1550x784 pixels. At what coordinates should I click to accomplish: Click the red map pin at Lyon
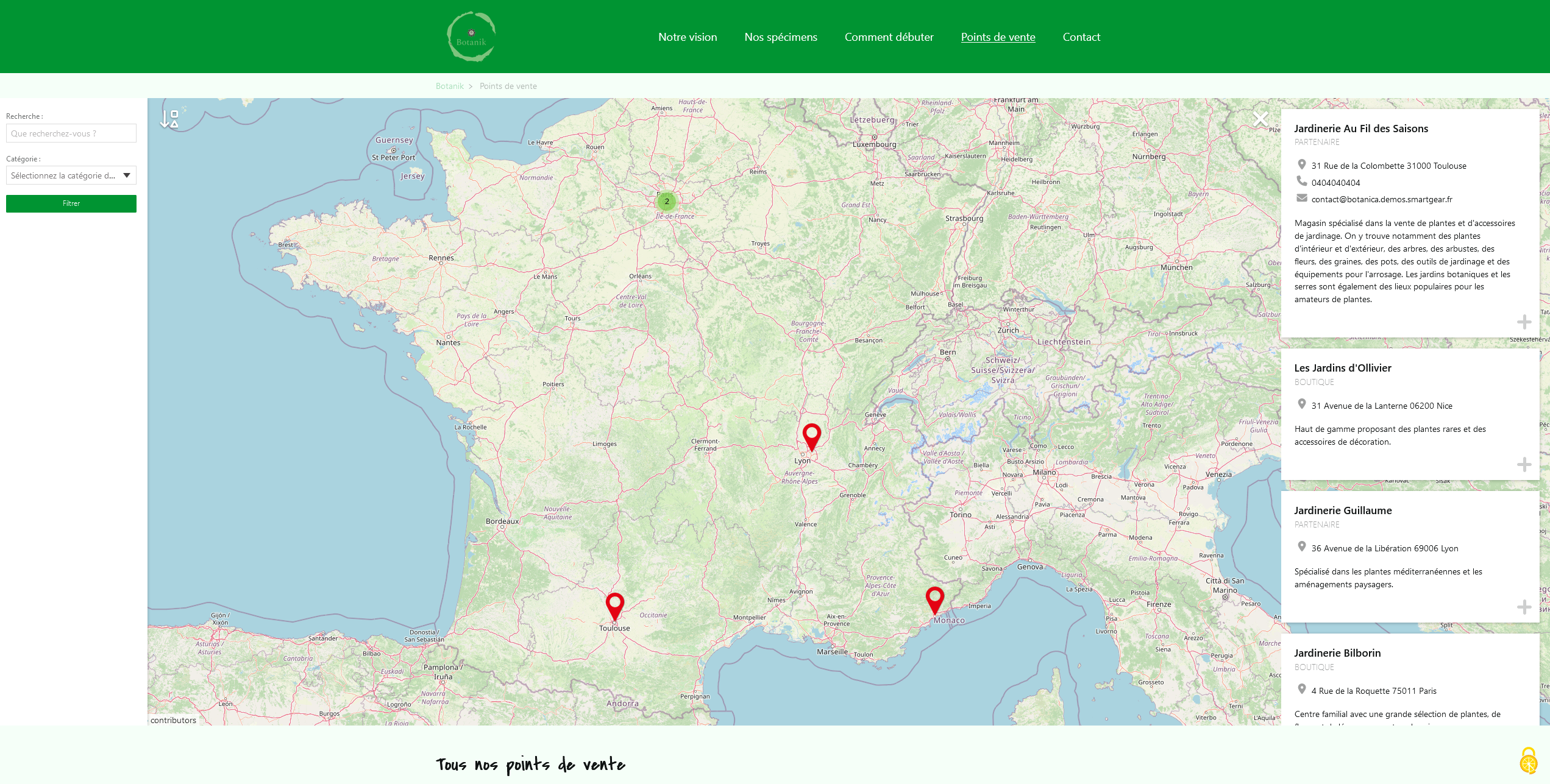tap(812, 437)
